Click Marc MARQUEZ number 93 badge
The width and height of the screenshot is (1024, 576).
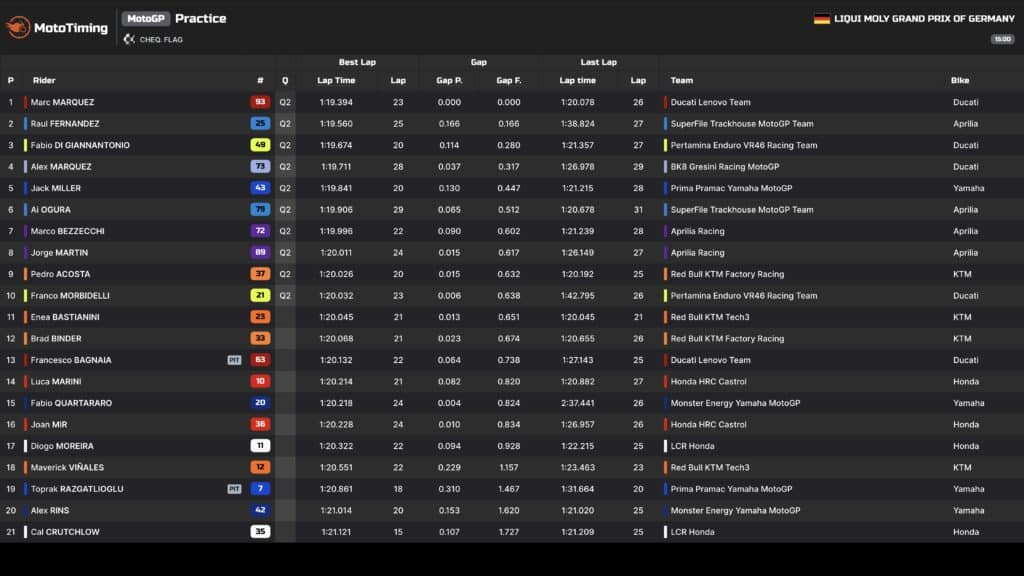point(260,102)
